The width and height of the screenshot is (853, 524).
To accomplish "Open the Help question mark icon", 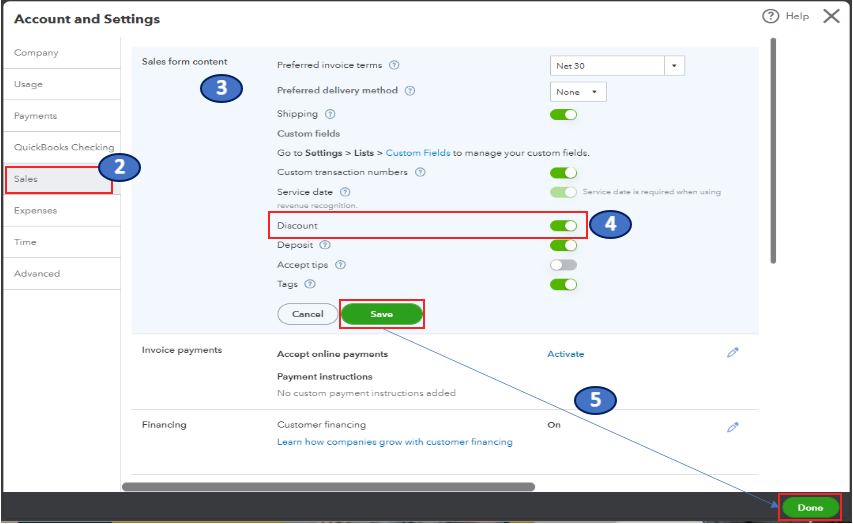I will coord(770,16).
